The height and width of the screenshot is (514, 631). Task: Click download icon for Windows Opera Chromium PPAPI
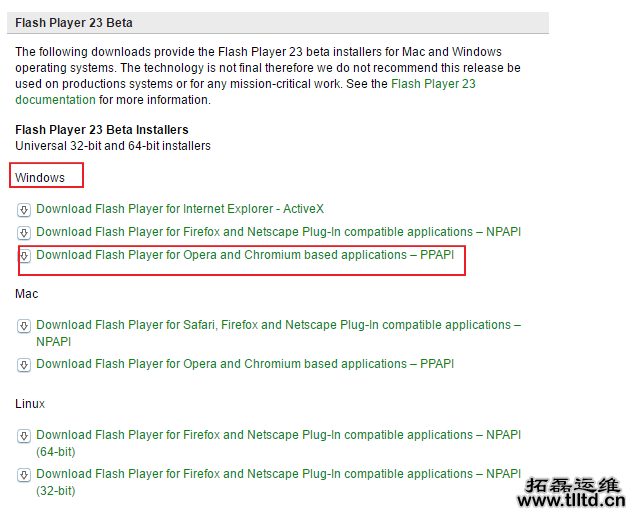click(25, 256)
